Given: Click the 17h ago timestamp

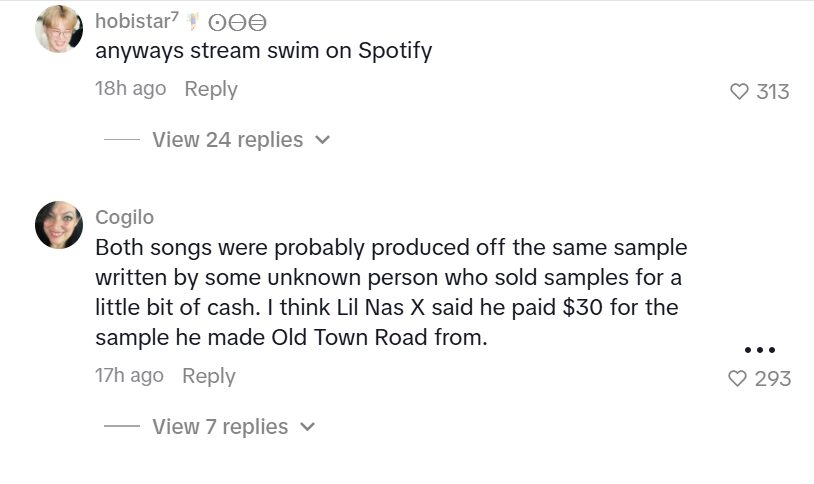Looking at the screenshot, I should (x=129, y=376).
